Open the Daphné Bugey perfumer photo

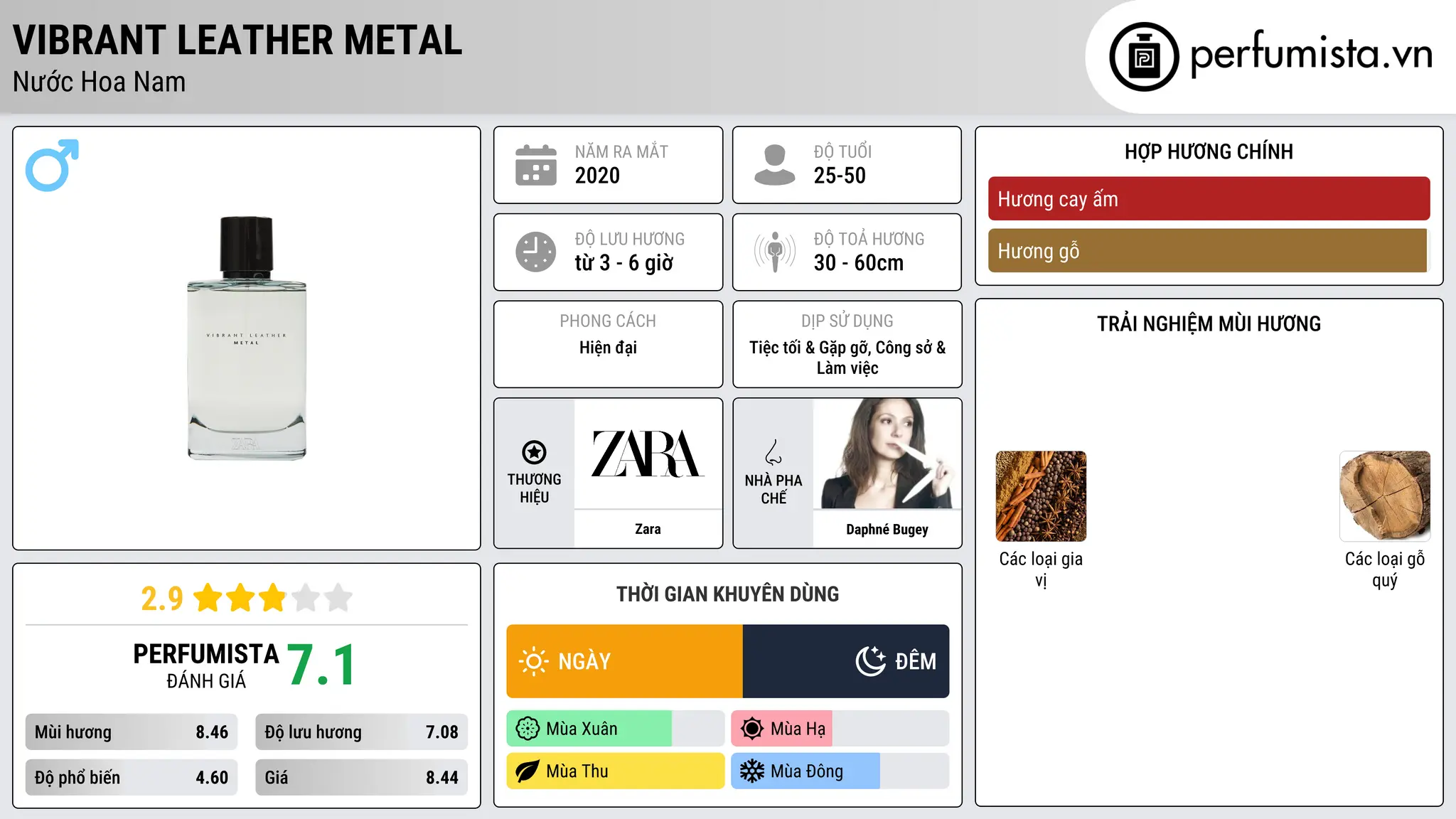[x=887, y=454]
